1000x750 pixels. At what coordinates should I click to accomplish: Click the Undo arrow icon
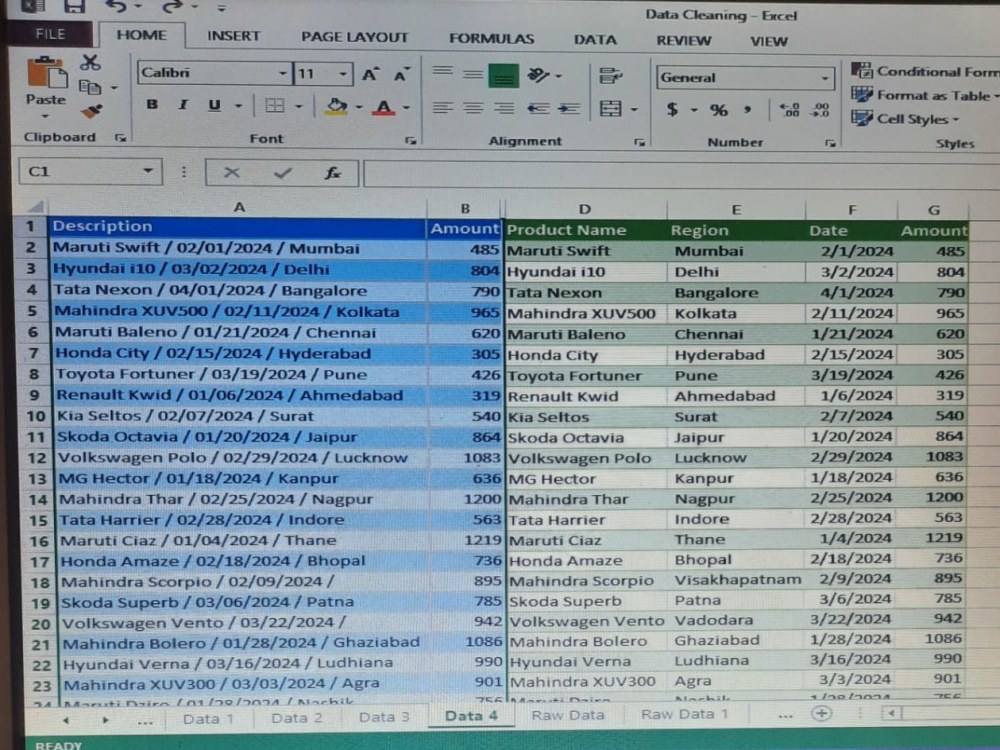click(x=116, y=6)
